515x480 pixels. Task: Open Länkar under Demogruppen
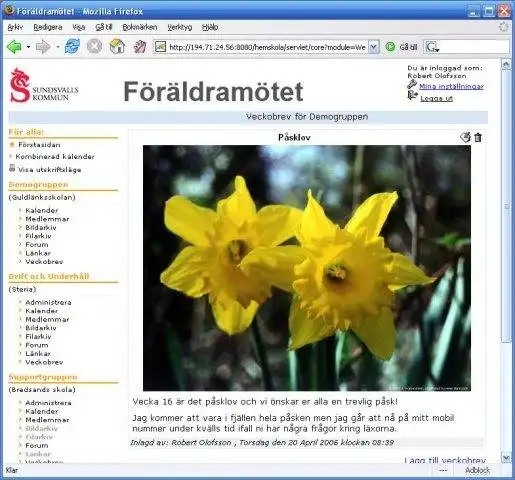click(38, 253)
